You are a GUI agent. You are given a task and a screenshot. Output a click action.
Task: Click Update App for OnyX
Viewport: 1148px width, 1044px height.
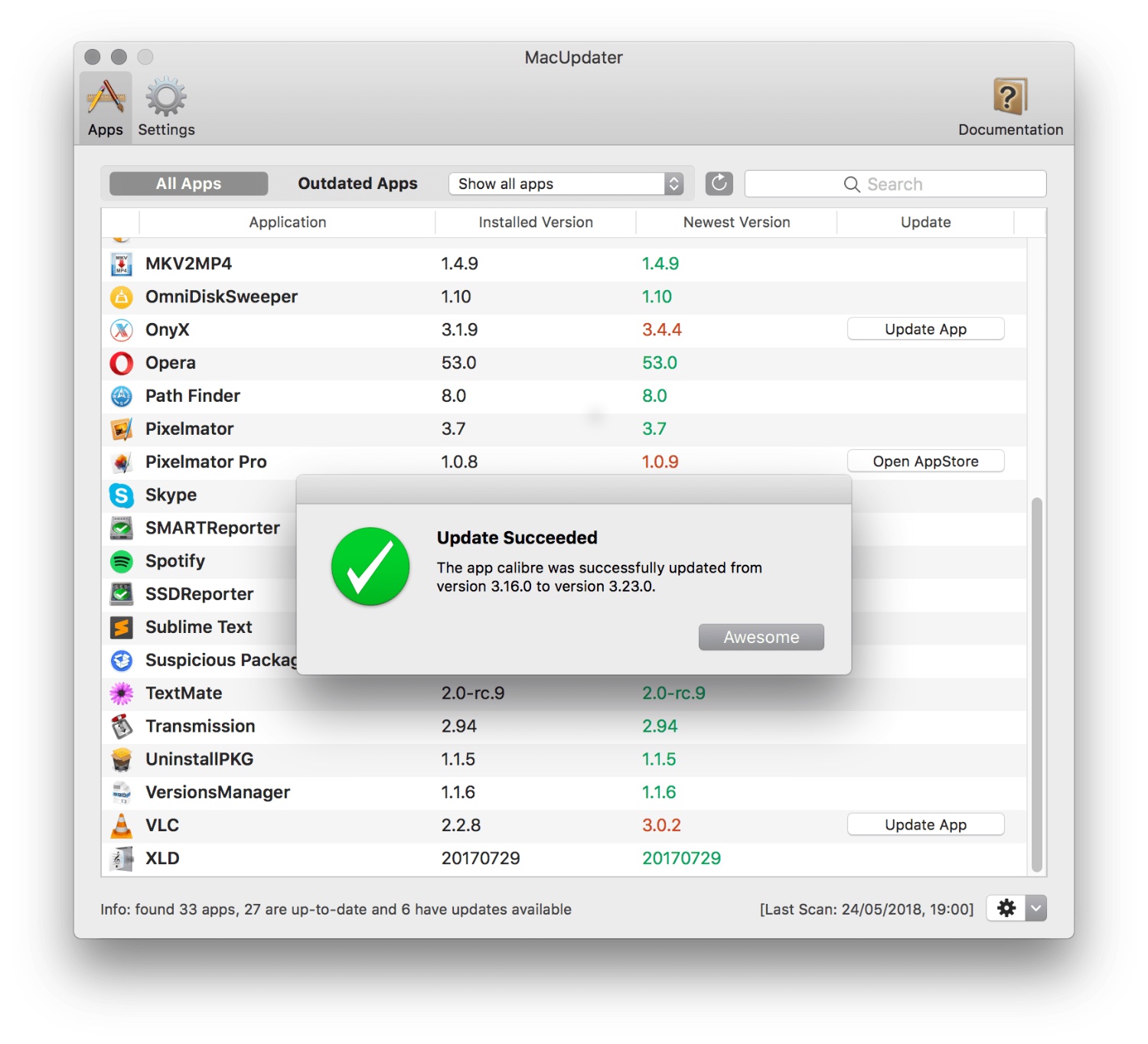click(925, 329)
